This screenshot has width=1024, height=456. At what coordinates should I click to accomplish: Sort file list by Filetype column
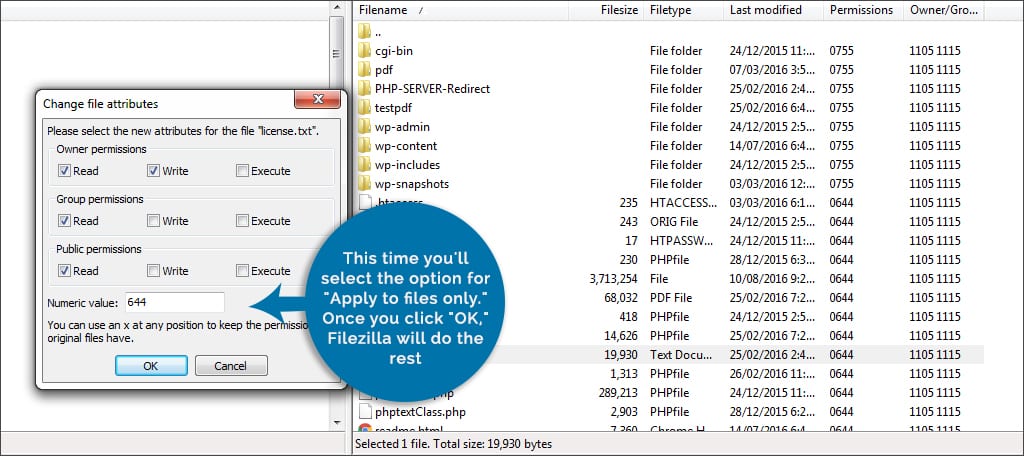pyautogui.click(x=683, y=10)
